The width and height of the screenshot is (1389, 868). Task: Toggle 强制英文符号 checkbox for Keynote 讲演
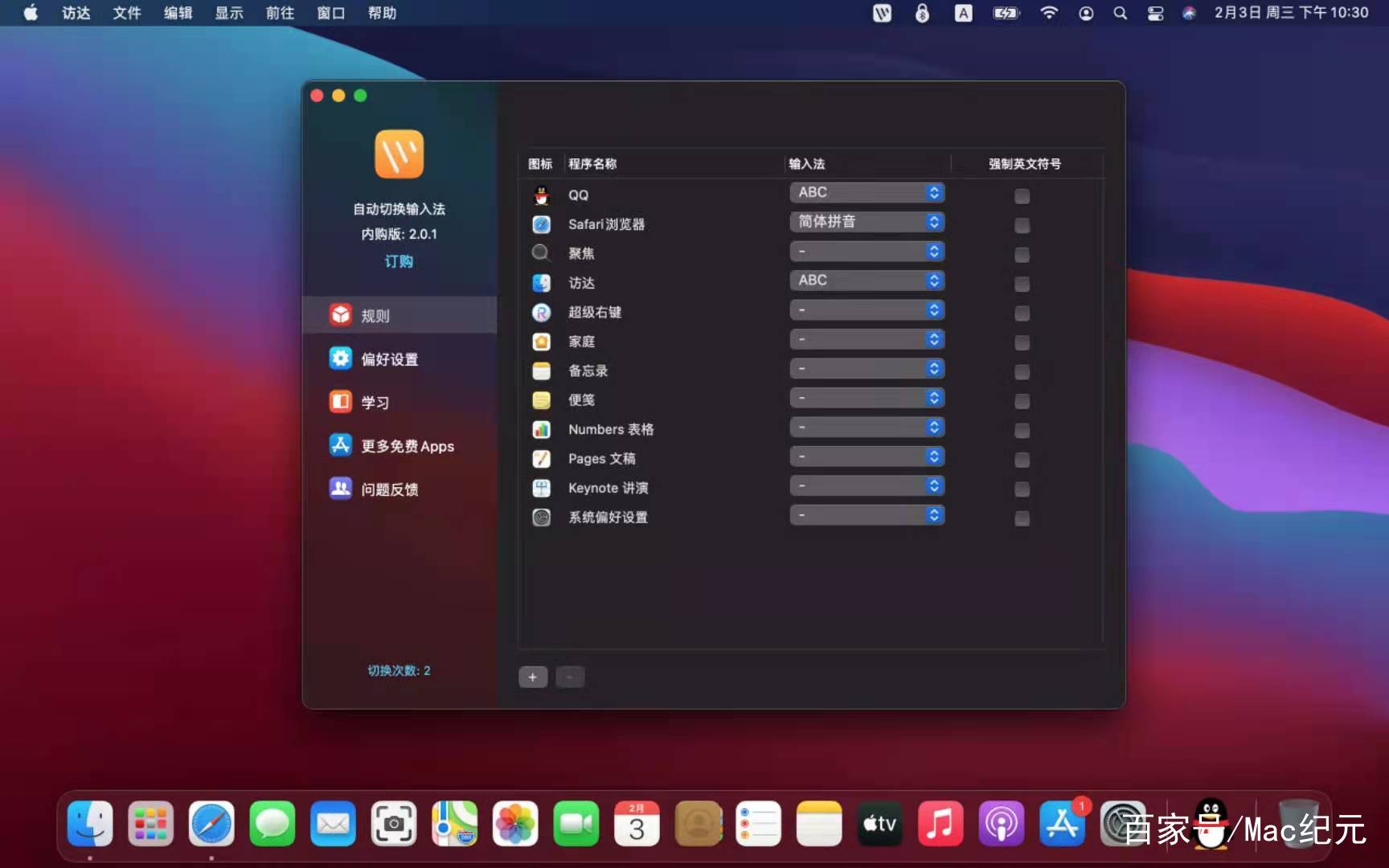[x=1022, y=489]
